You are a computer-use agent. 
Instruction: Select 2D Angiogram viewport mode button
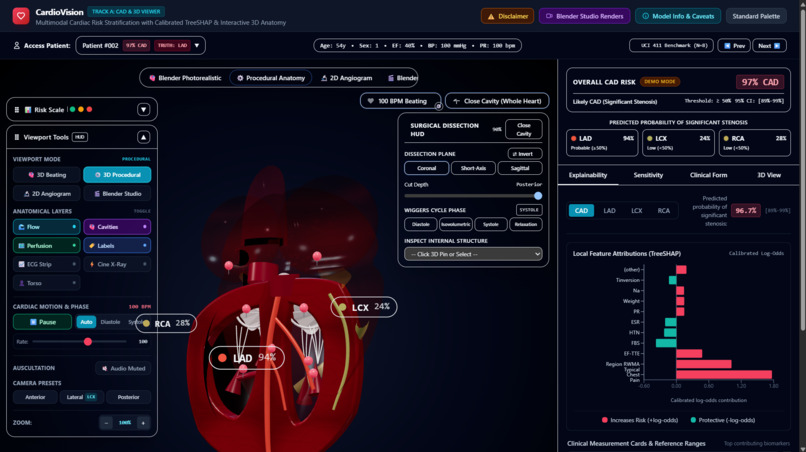click(x=47, y=194)
